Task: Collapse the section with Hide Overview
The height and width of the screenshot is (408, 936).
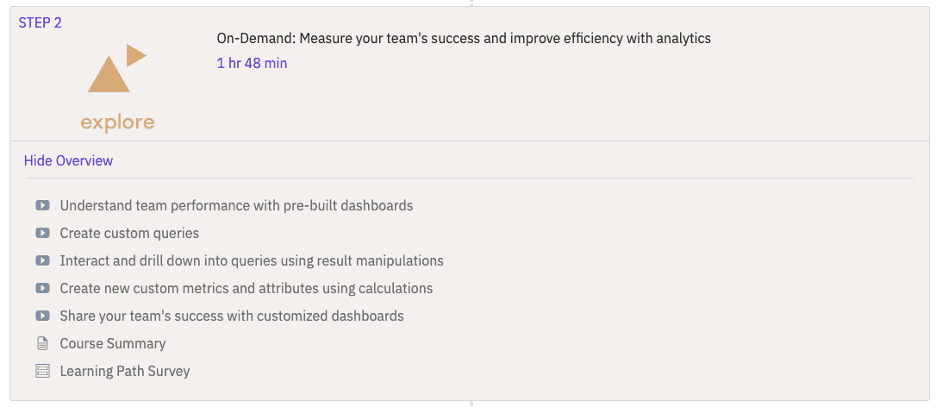Action: click(68, 161)
